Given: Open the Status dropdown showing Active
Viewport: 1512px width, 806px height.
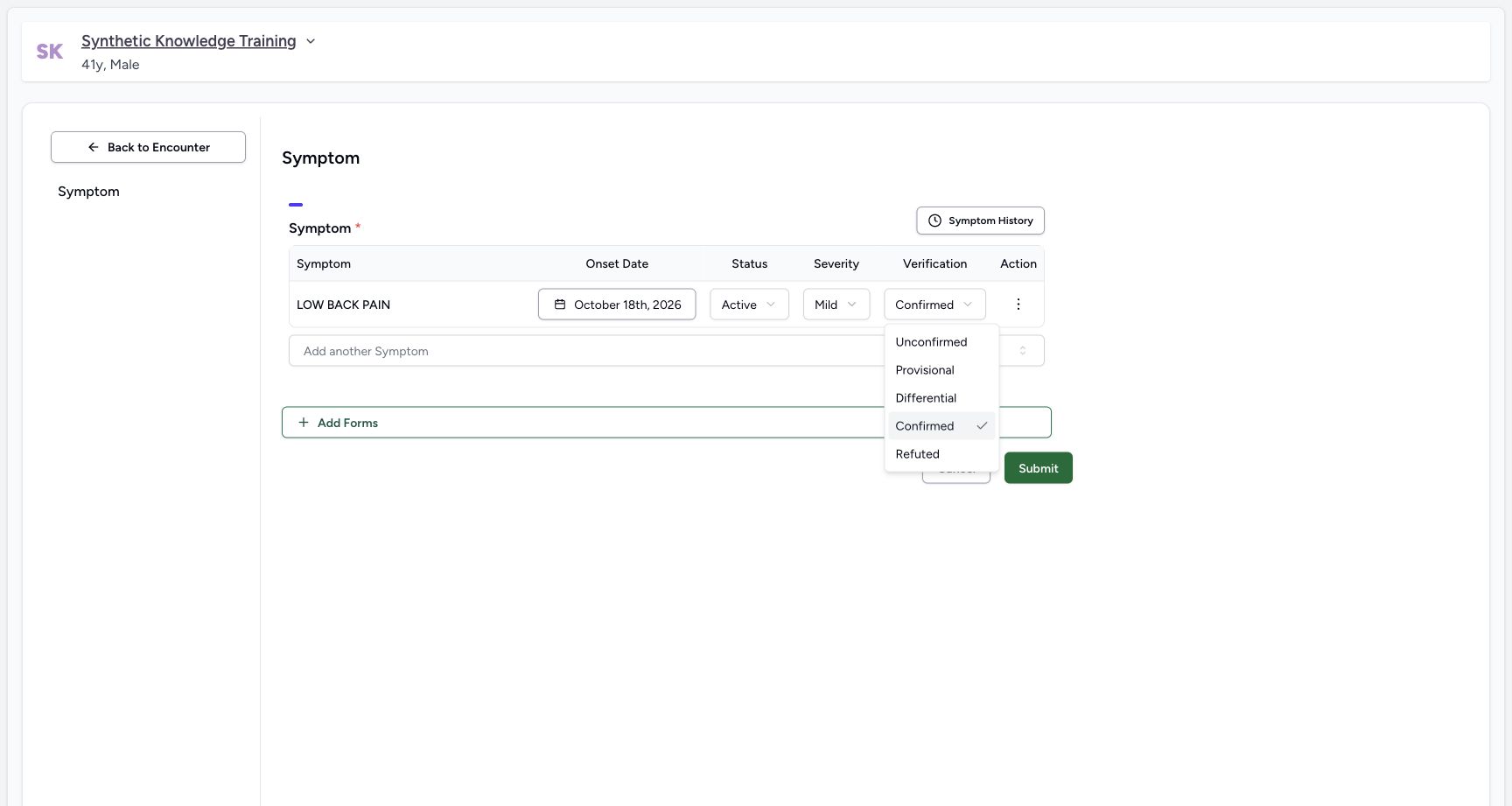Looking at the screenshot, I should point(749,305).
